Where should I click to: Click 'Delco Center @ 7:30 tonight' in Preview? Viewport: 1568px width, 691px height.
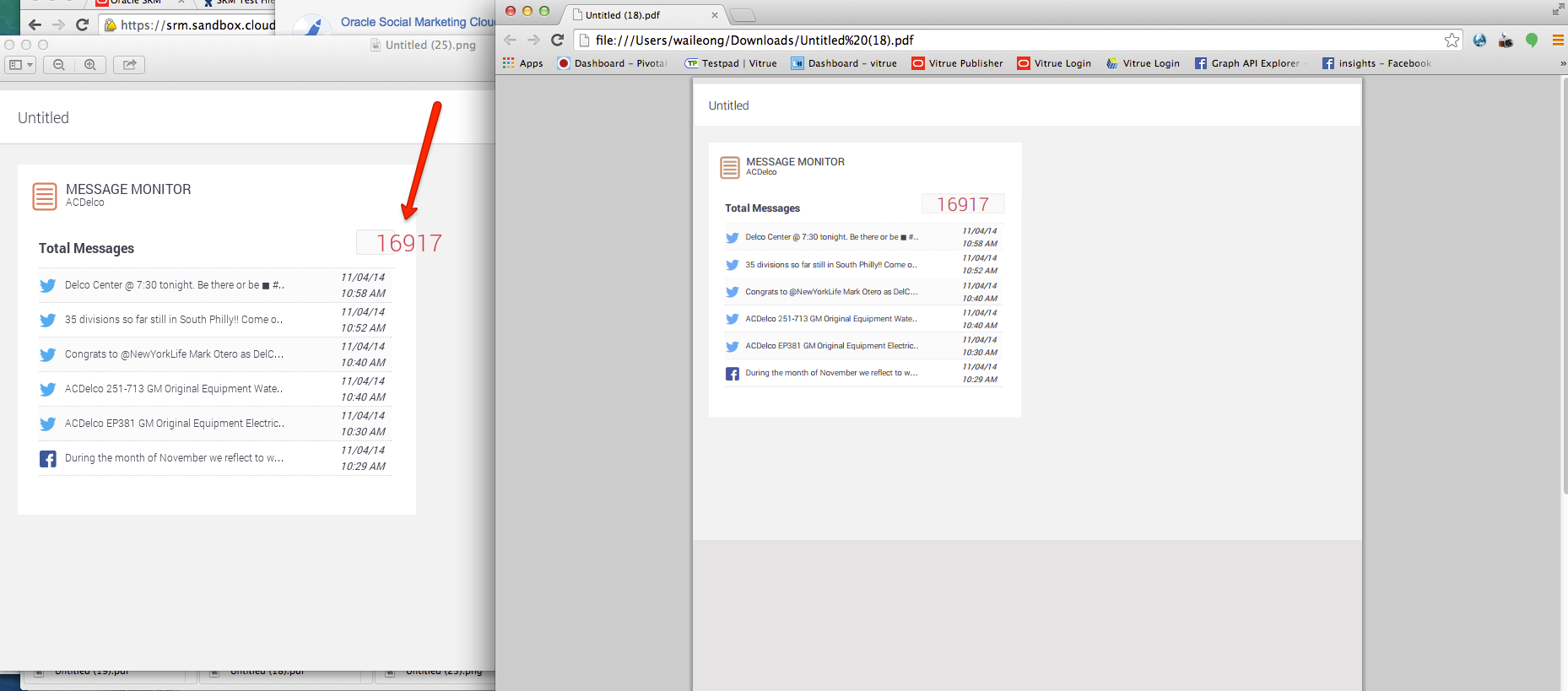point(175,285)
